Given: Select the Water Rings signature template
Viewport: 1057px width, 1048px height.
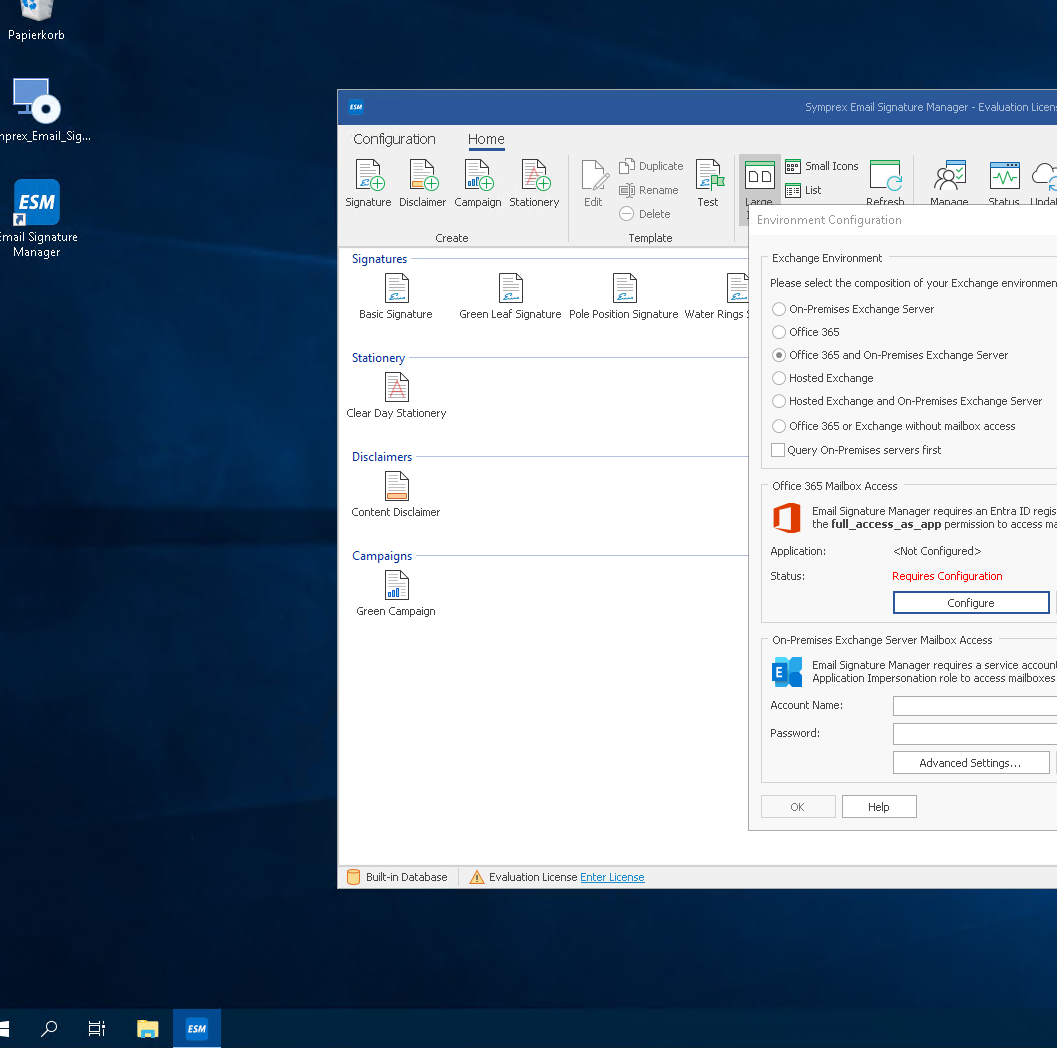Looking at the screenshot, I should coord(716,296).
